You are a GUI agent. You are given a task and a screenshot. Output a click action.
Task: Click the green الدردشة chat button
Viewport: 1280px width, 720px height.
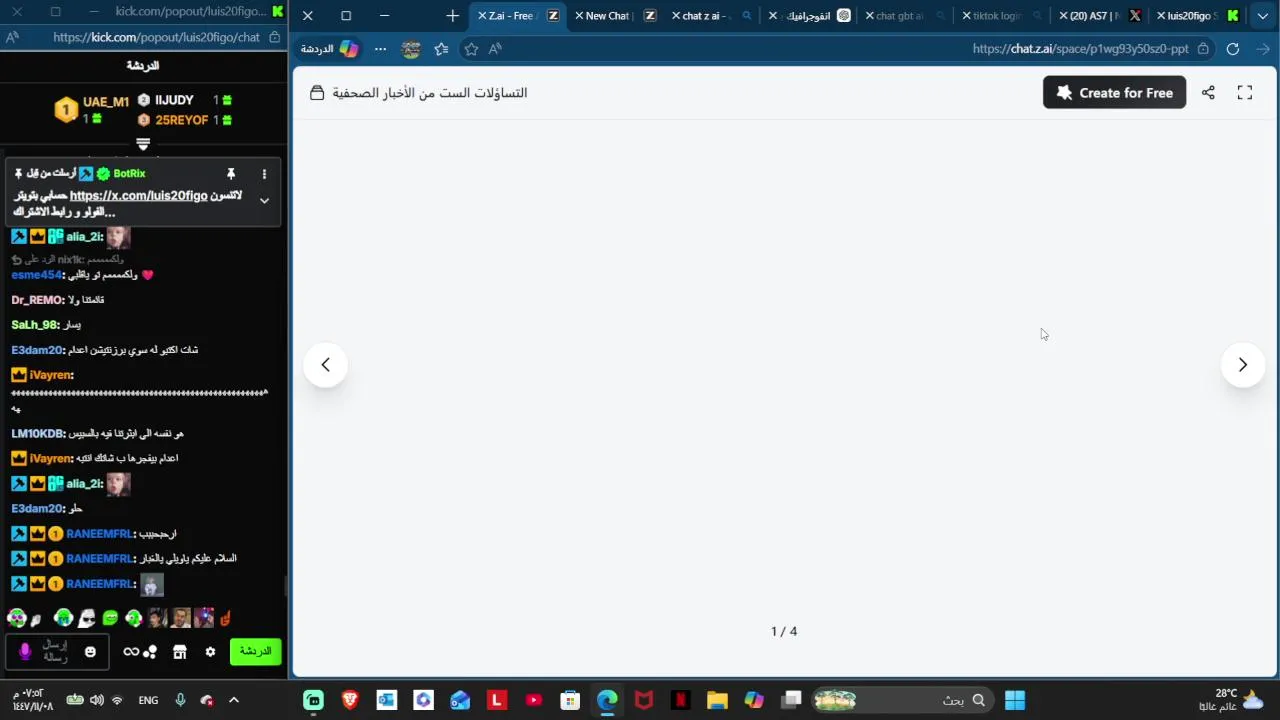[x=255, y=652]
